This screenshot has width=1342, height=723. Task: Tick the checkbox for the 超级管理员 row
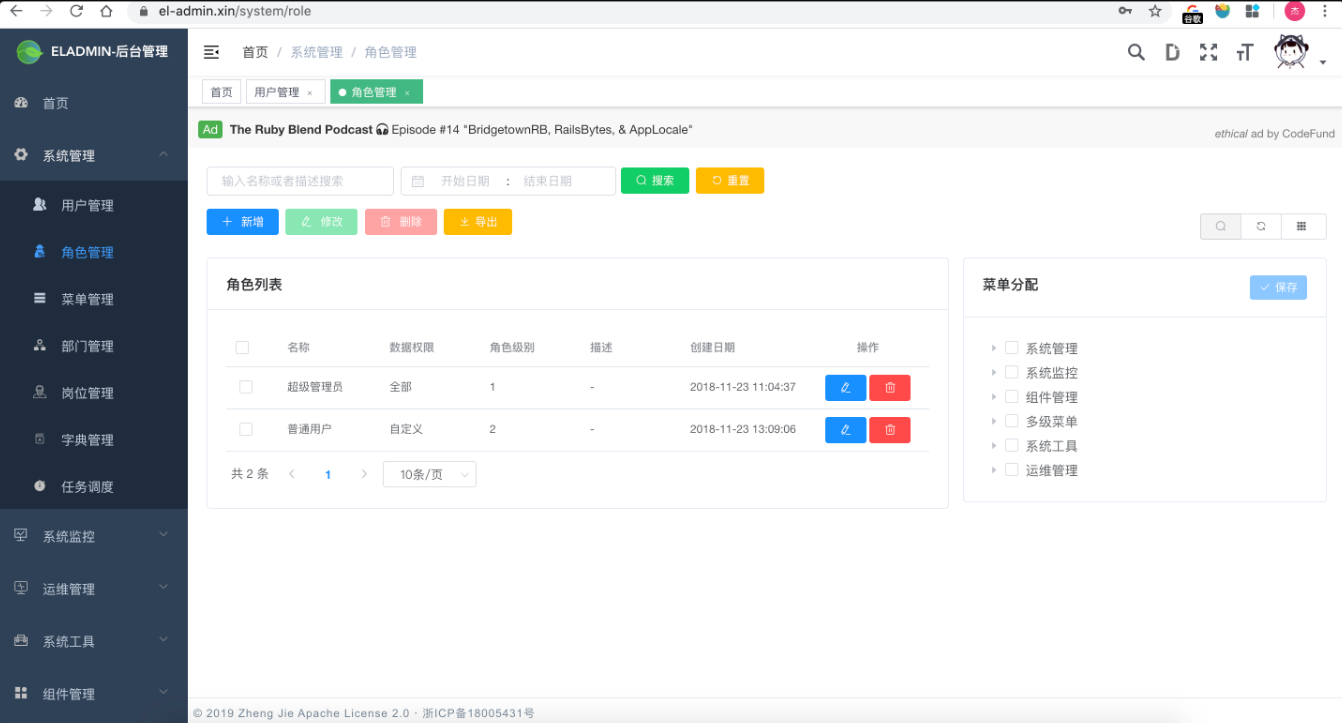click(x=245, y=387)
